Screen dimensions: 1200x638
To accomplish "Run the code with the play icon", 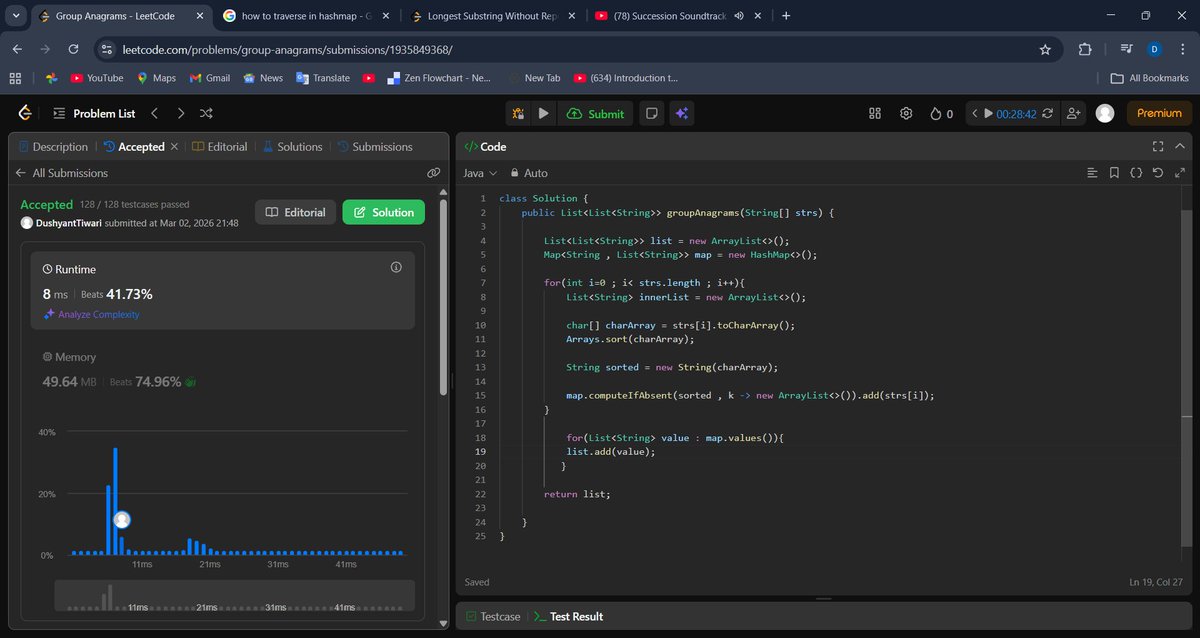I will pyautogui.click(x=543, y=113).
